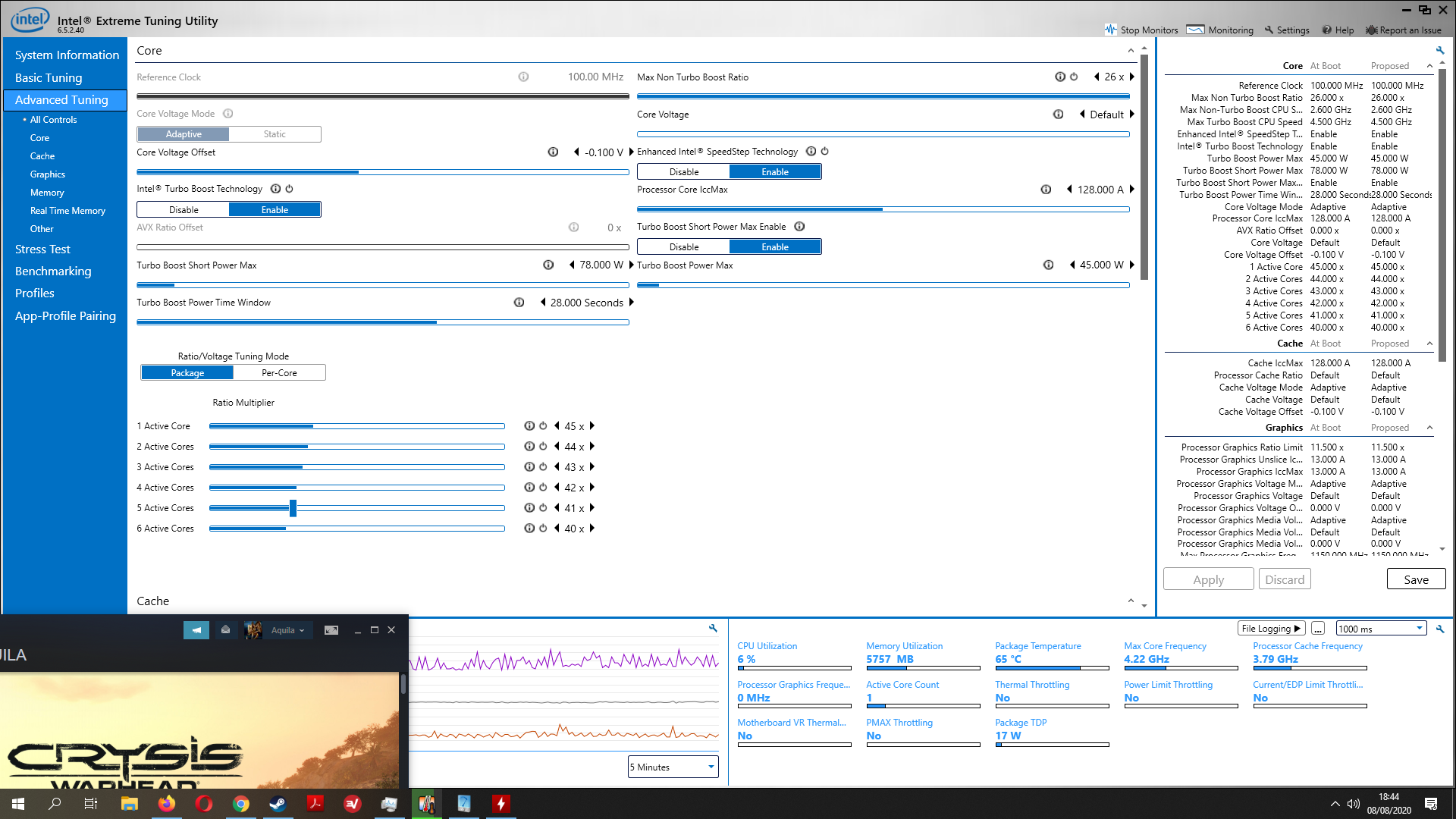Click info icon for Processor Core IccMax

click(1046, 190)
